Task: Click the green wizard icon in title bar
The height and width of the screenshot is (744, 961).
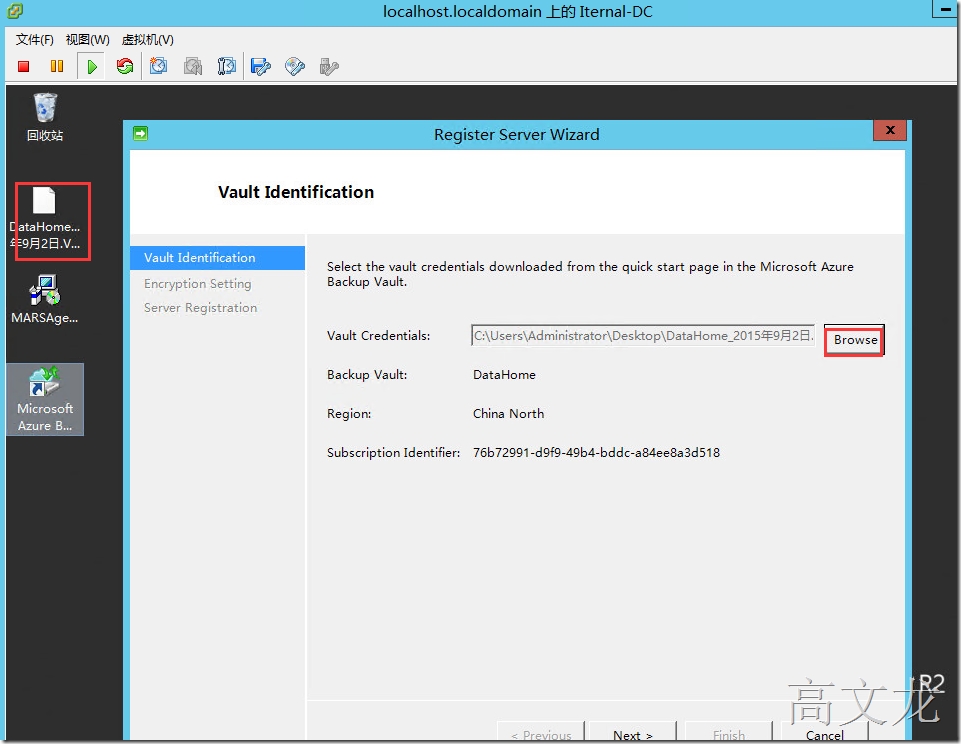Action: click(140, 133)
